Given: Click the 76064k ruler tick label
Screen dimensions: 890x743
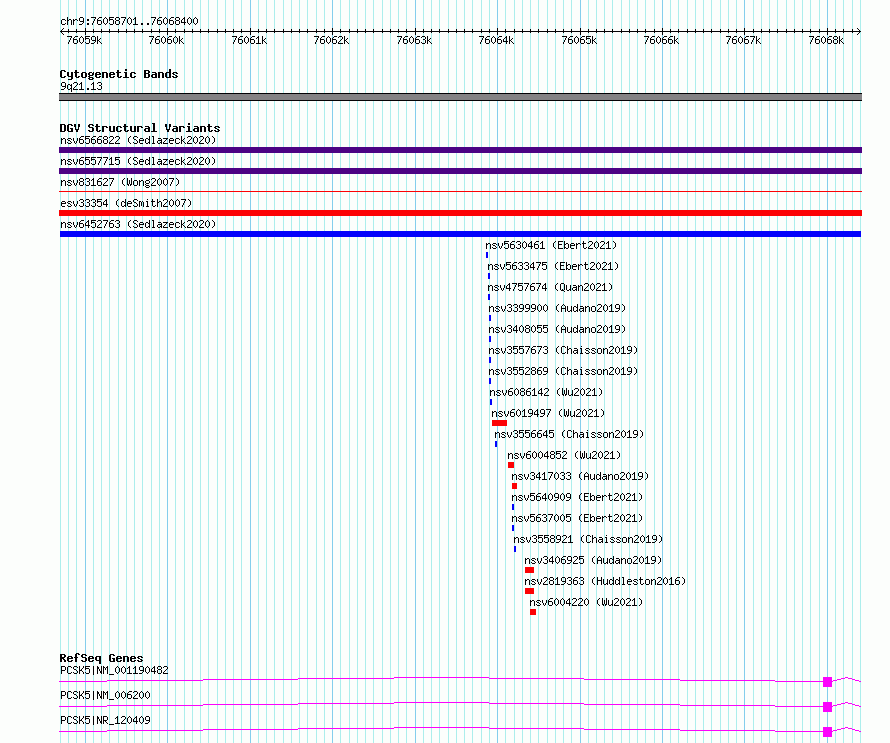Looking at the screenshot, I should tap(496, 40).
